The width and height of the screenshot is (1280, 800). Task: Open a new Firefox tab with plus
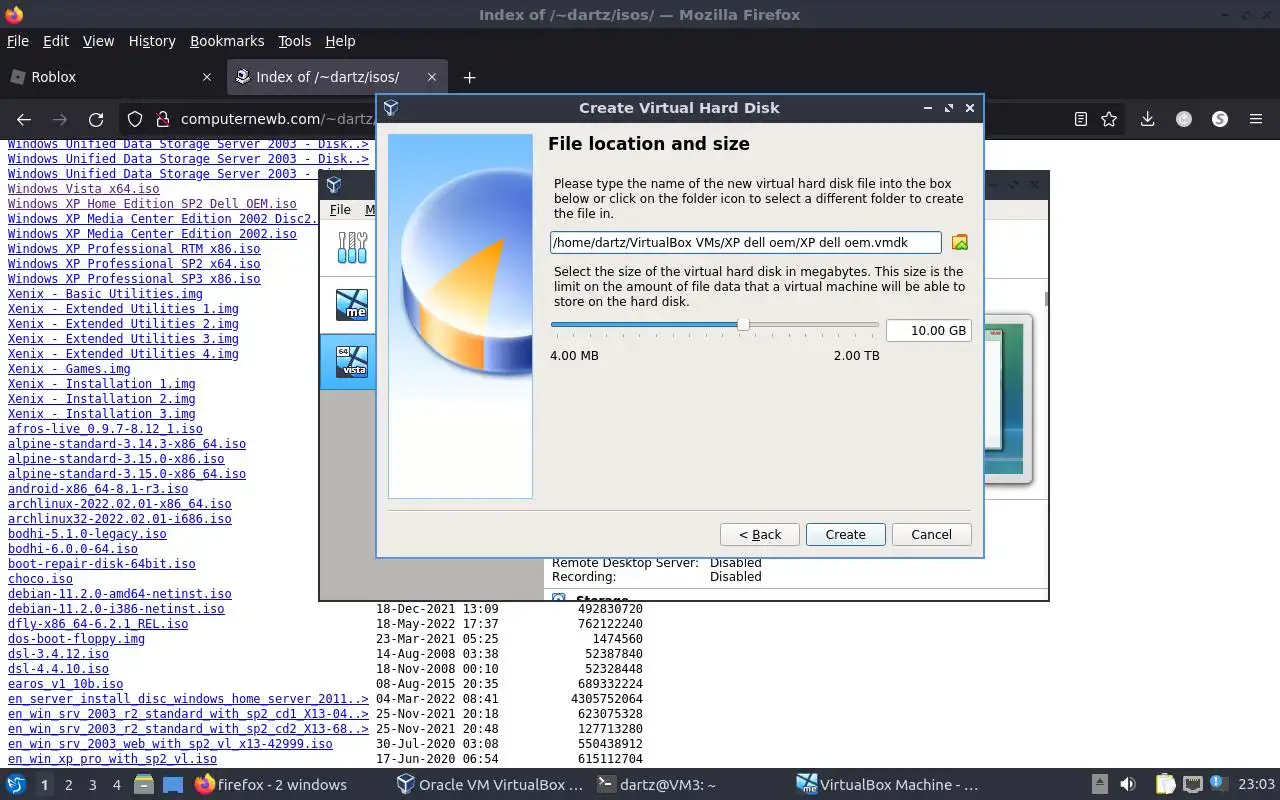click(x=469, y=77)
